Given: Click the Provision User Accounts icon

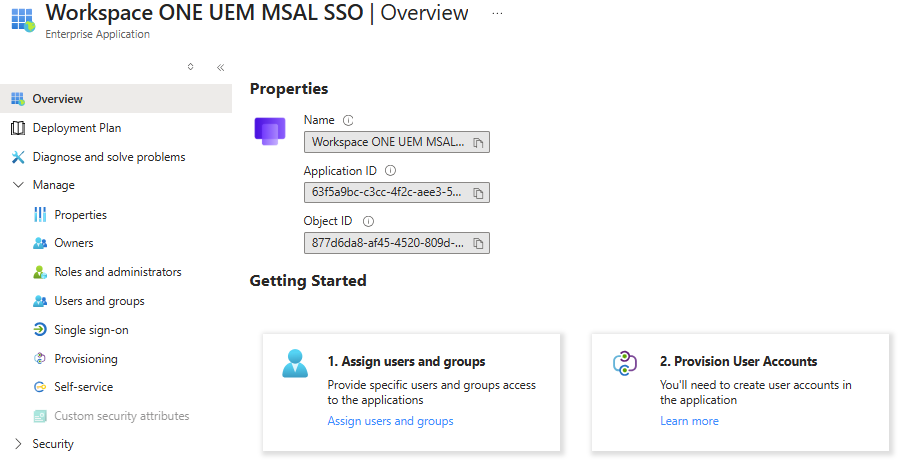Looking at the screenshot, I should (x=624, y=364).
